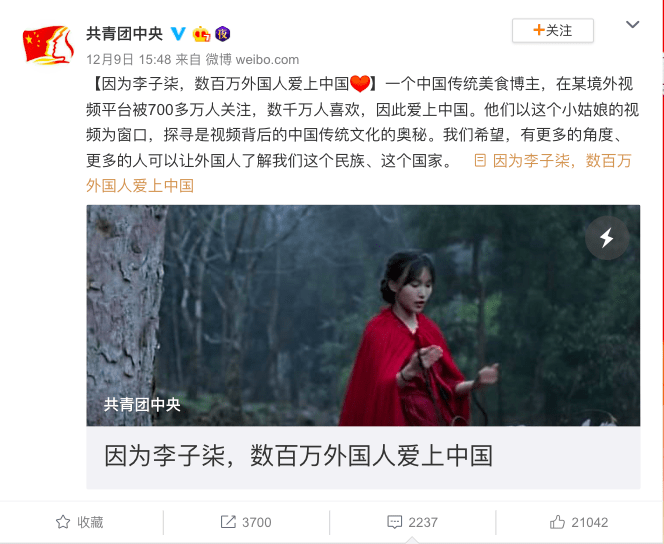This screenshot has height=544, width=664.
Task: Play the video thumbnail of woman in red
Action: [363, 315]
